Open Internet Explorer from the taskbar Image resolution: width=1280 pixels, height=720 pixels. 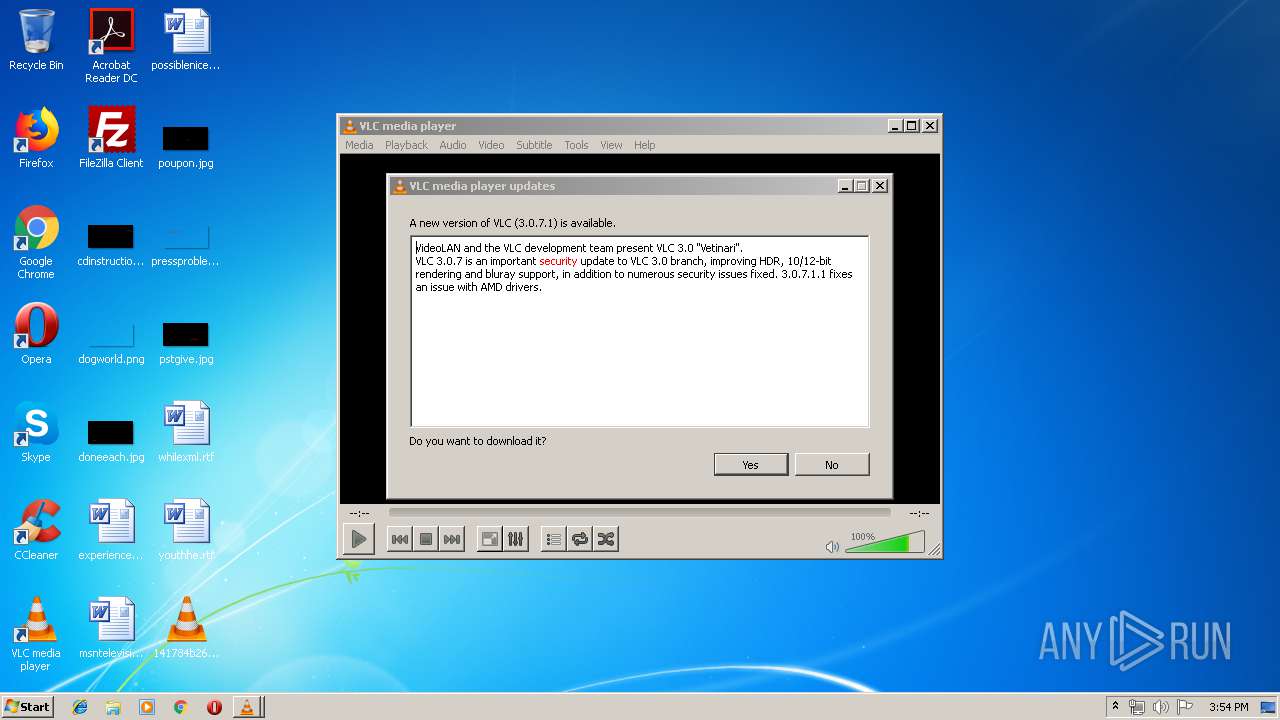(x=80, y=707)
